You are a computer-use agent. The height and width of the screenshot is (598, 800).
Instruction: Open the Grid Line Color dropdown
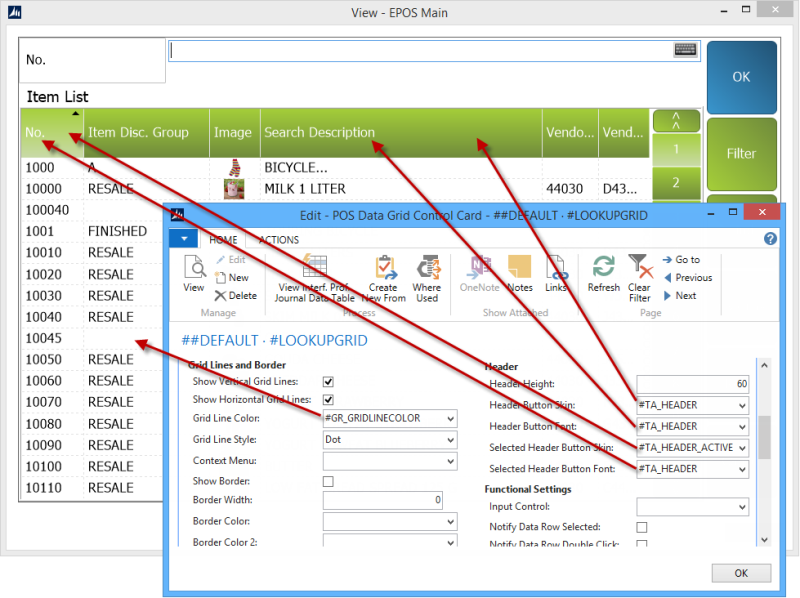(x=451, y=419)
